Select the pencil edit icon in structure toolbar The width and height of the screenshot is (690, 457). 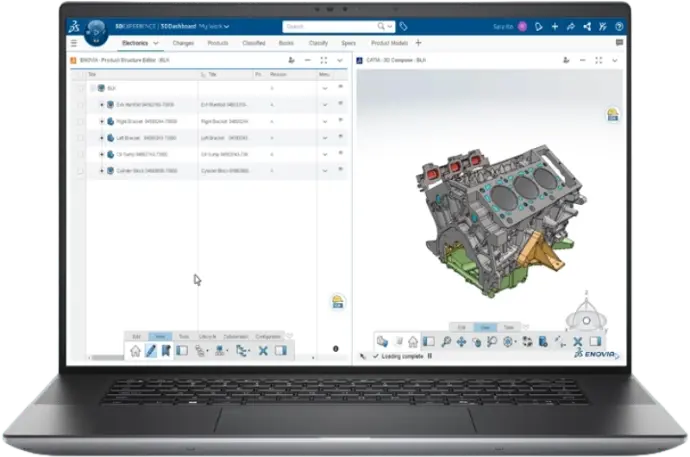(x=152, y=351)
